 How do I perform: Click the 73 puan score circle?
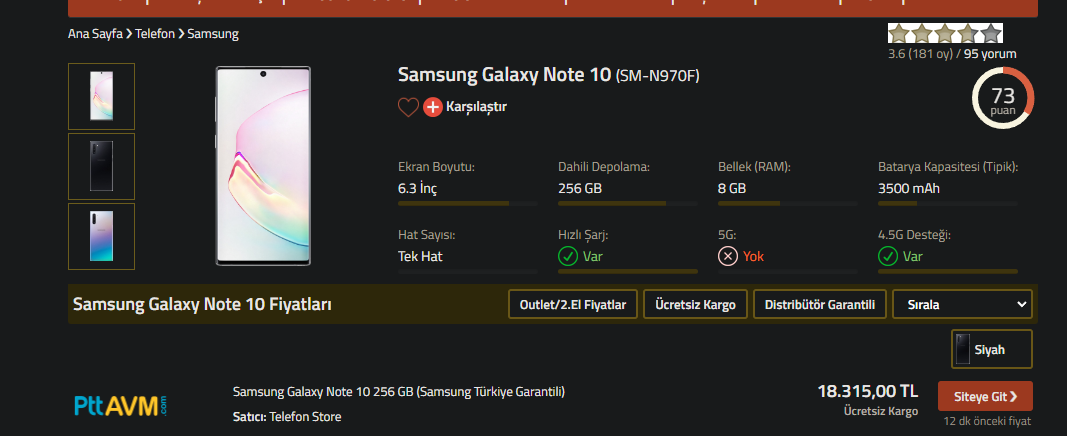point(1002,99)
